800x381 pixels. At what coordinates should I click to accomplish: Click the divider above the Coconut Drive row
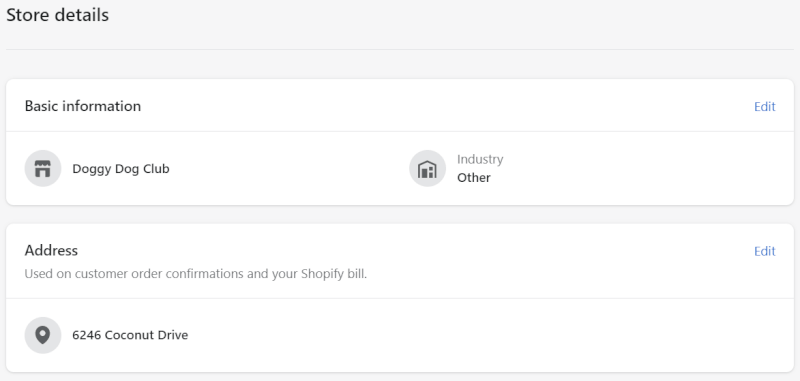[400, 298]
